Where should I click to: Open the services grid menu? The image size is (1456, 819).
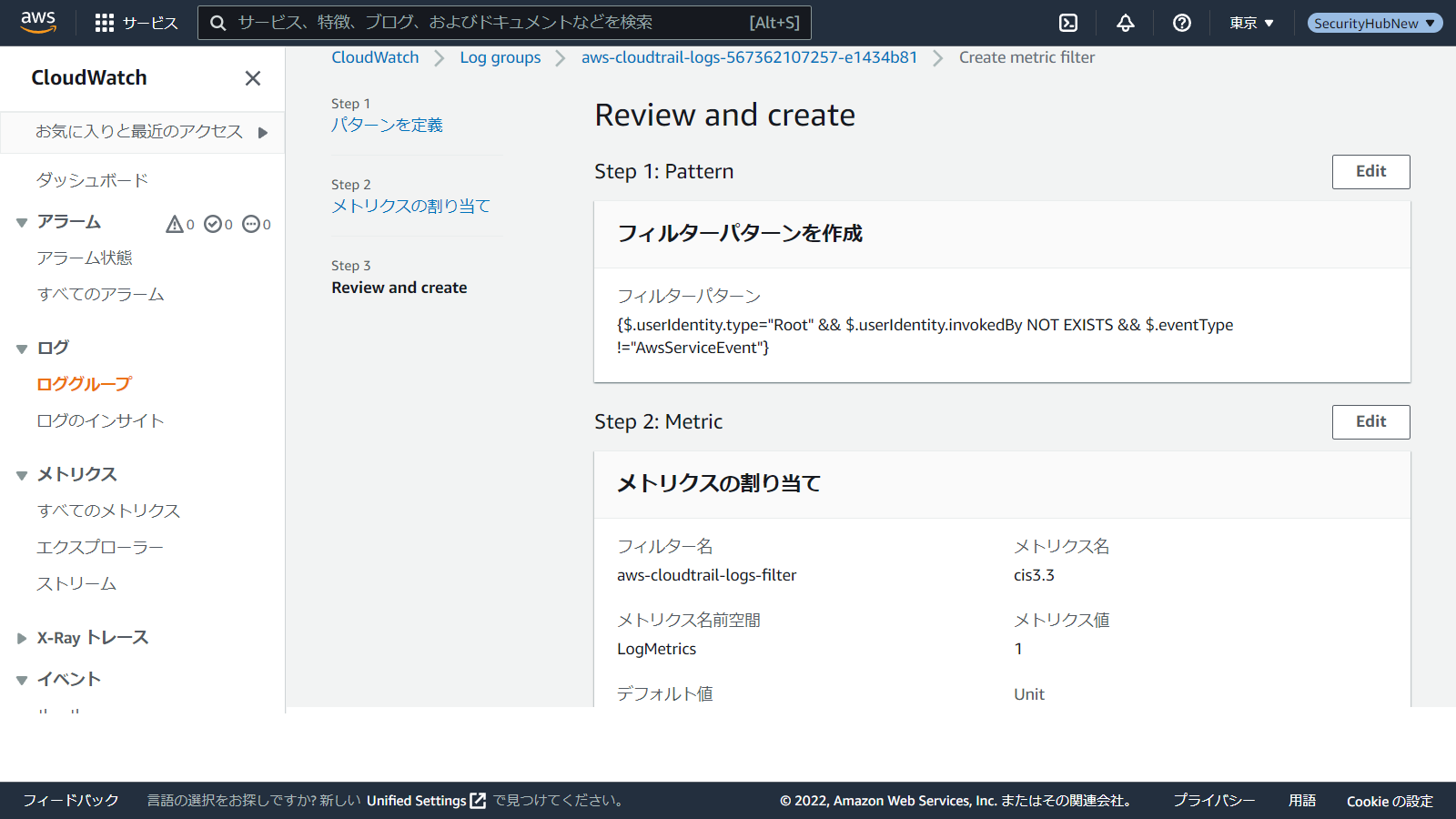(x=105, y=23)
